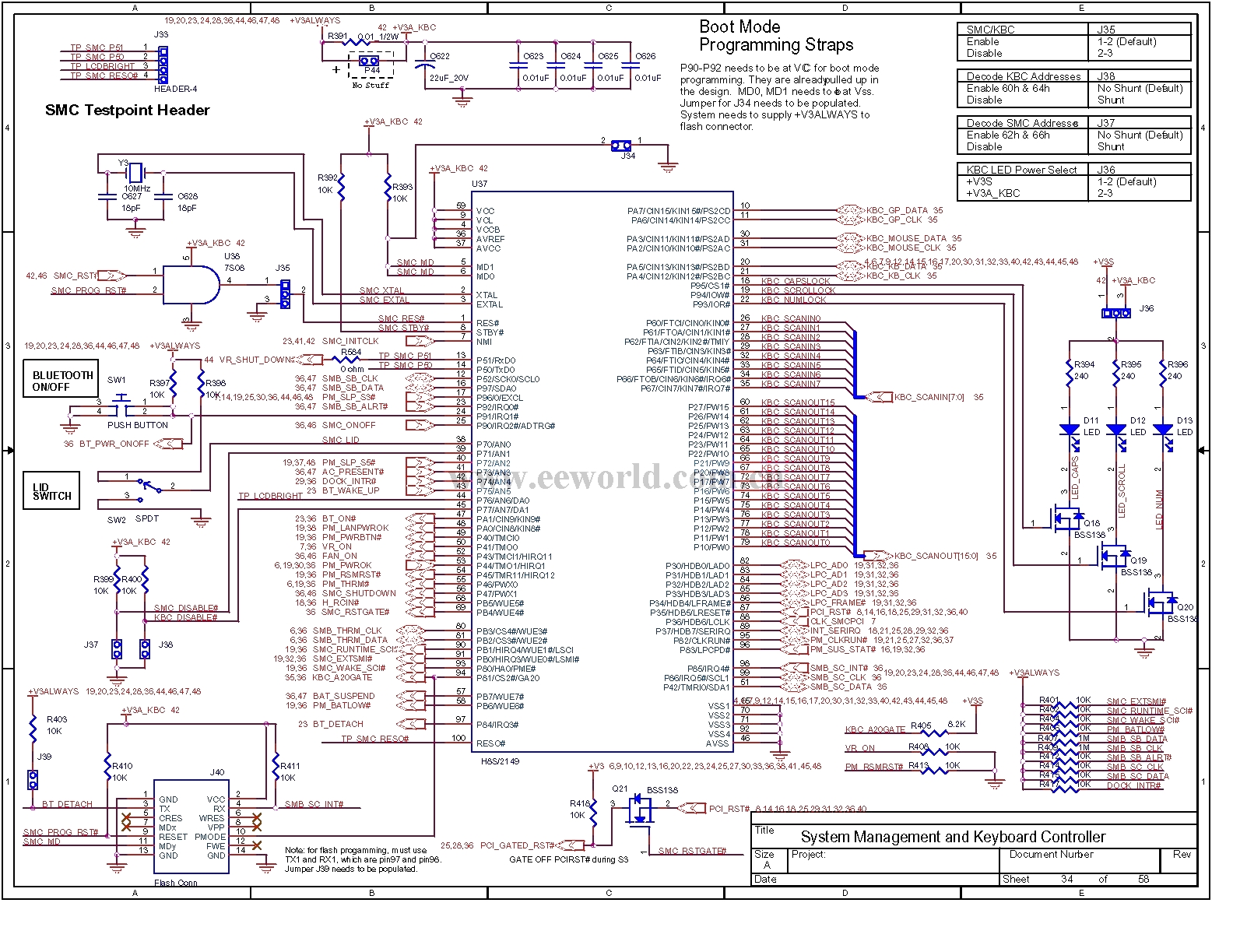Image resolution: width=1233 pixels, height=952 pixels.
Task: Select the 'H8S/2149' chip part name
Action: click(x=500, y=761)
